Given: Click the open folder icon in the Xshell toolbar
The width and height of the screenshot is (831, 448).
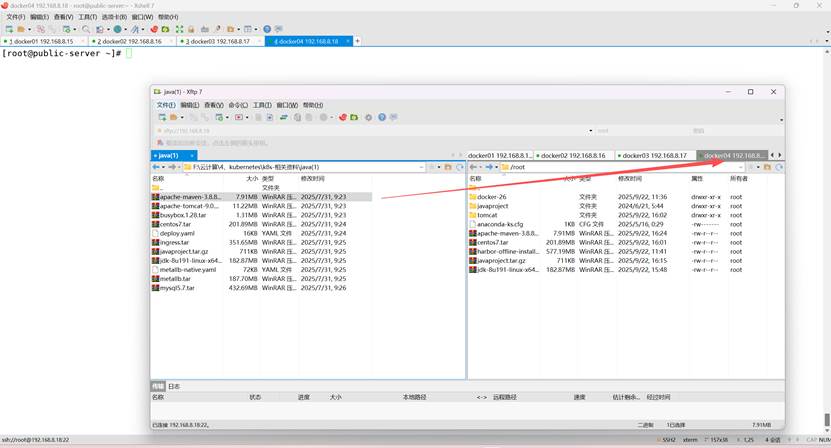Looking at the screenshot, I should [21, 29].
